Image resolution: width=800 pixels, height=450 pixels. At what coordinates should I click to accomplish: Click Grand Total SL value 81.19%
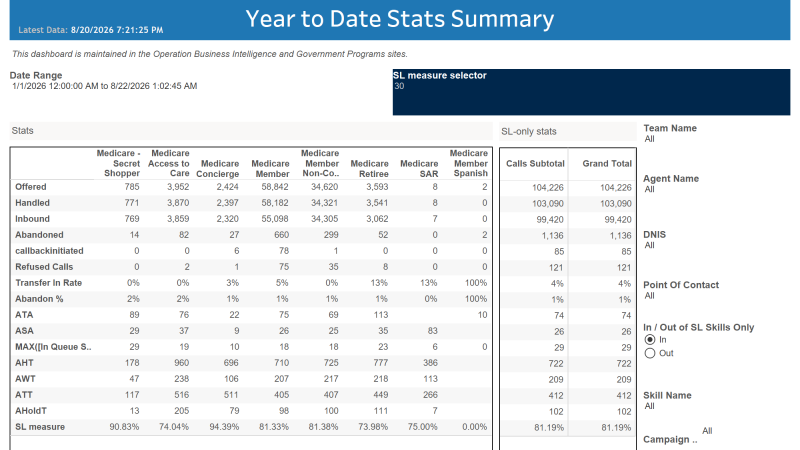click(x=616, y=428)
